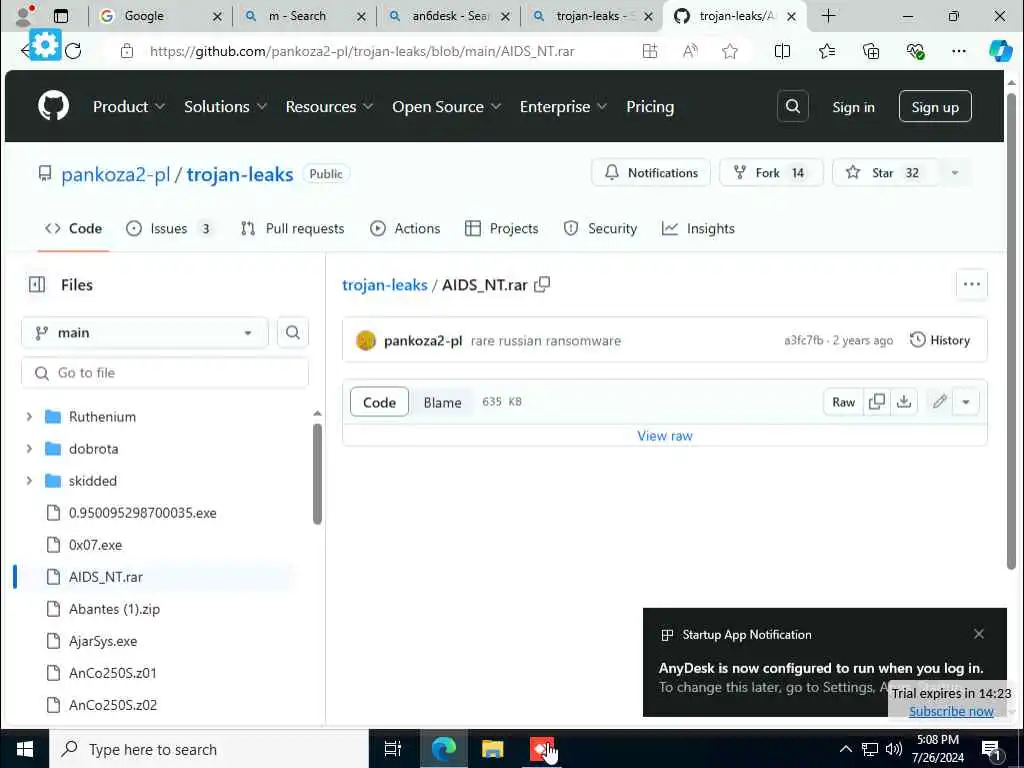
Task: Click the Sign in link
Action: click(853, 106)
